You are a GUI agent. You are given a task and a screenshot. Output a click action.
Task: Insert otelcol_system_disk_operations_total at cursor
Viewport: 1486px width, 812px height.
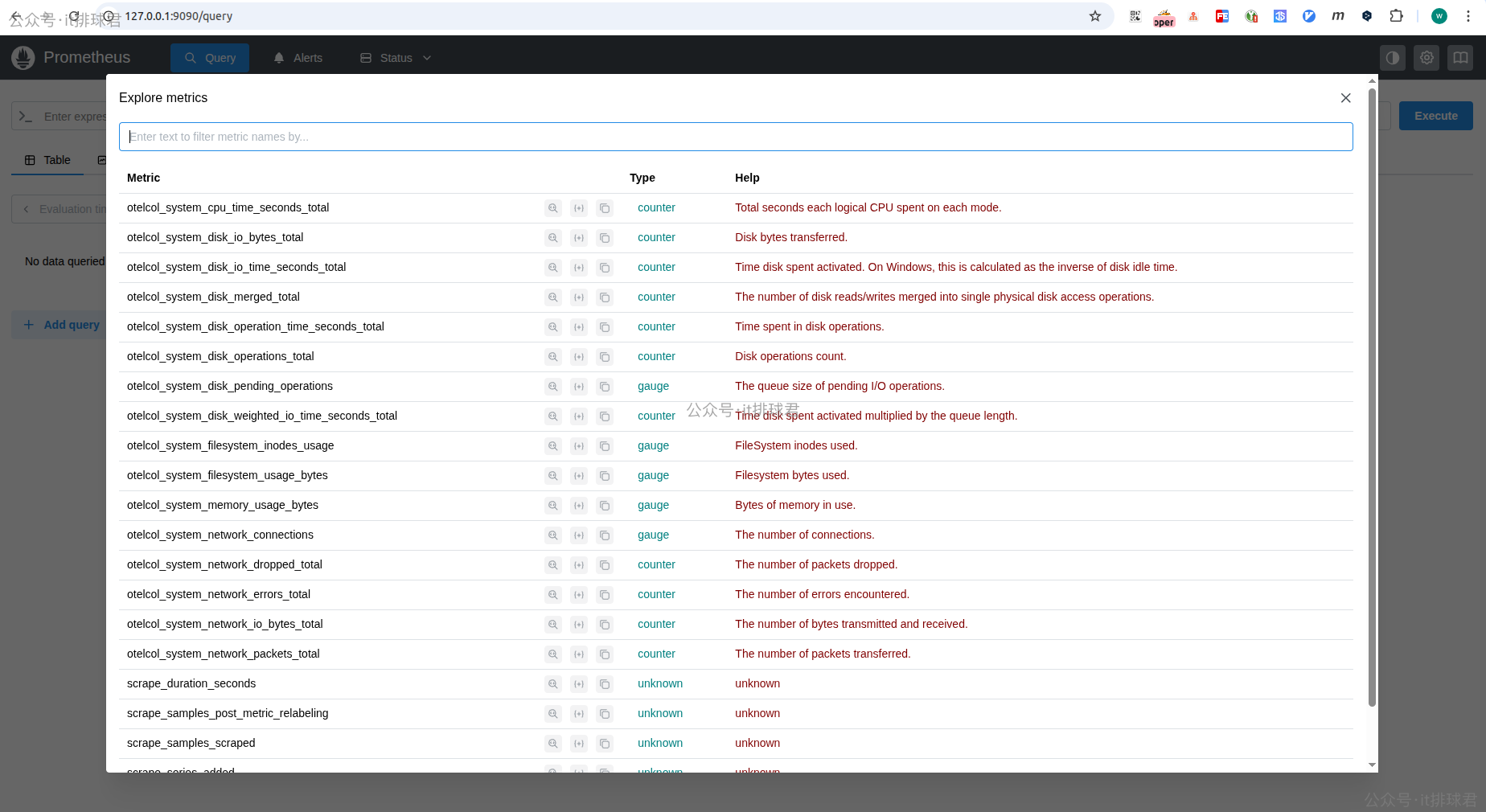coord(579,357)
